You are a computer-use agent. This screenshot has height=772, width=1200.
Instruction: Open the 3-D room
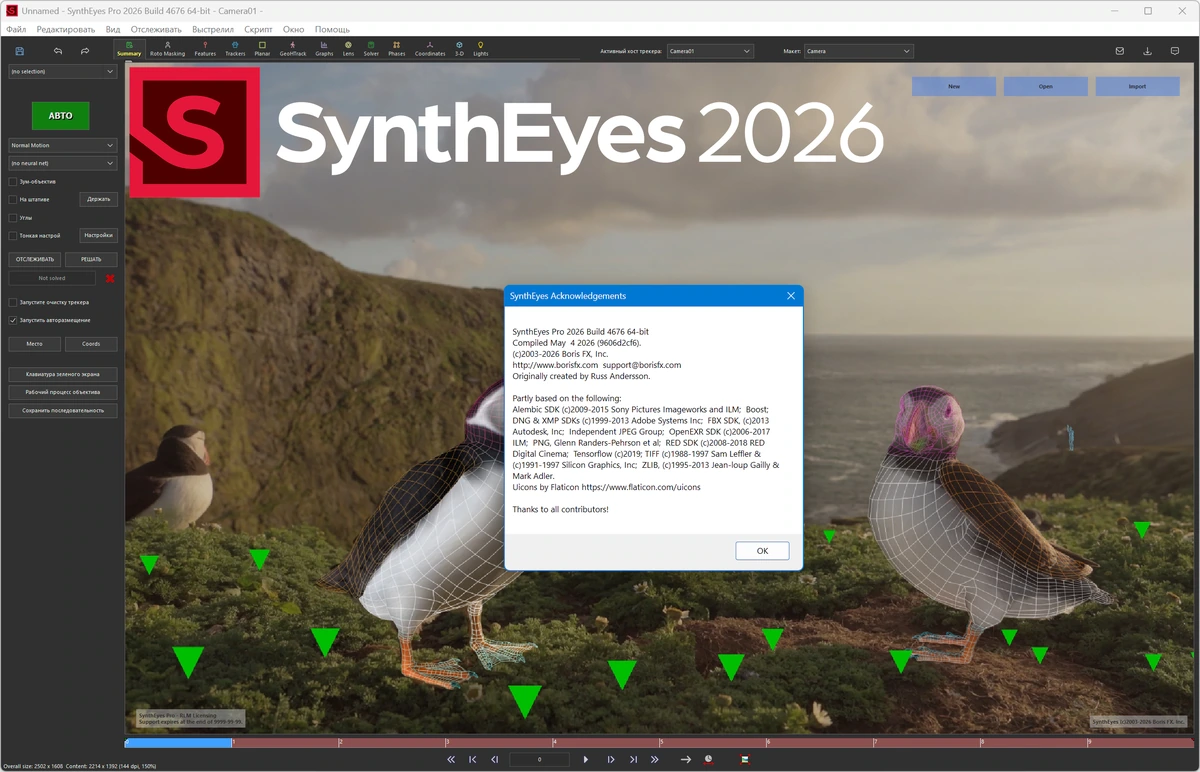coord(459,49)
